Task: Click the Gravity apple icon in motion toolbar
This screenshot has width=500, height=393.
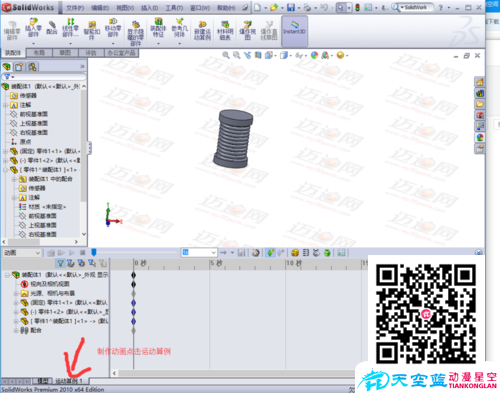Action: click(327, 253)
